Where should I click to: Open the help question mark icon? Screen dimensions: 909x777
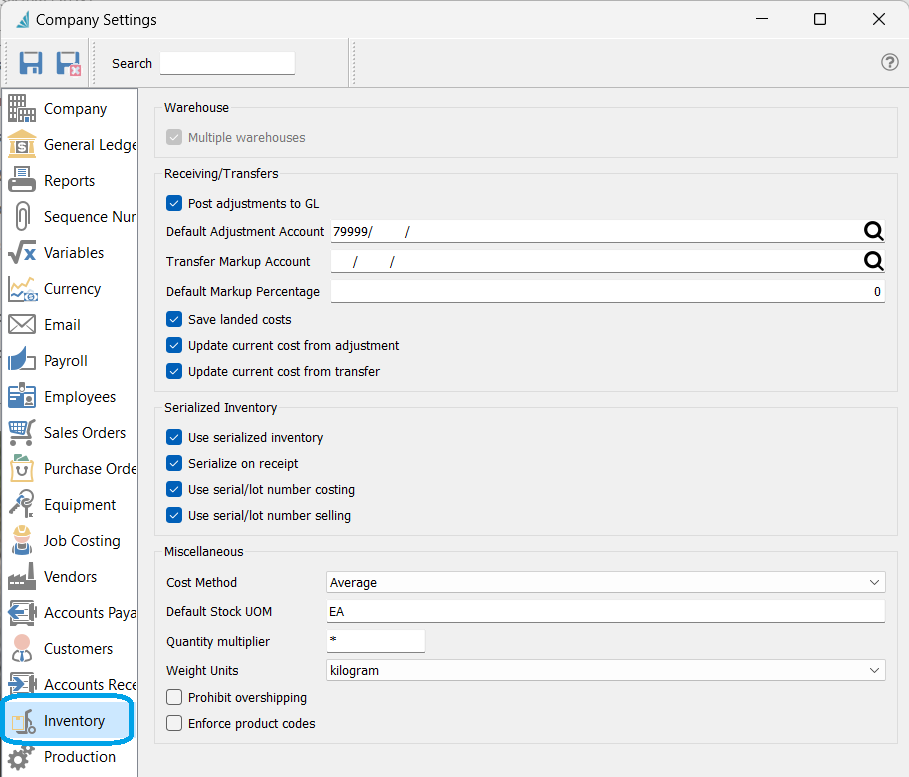tap(889, 62)
